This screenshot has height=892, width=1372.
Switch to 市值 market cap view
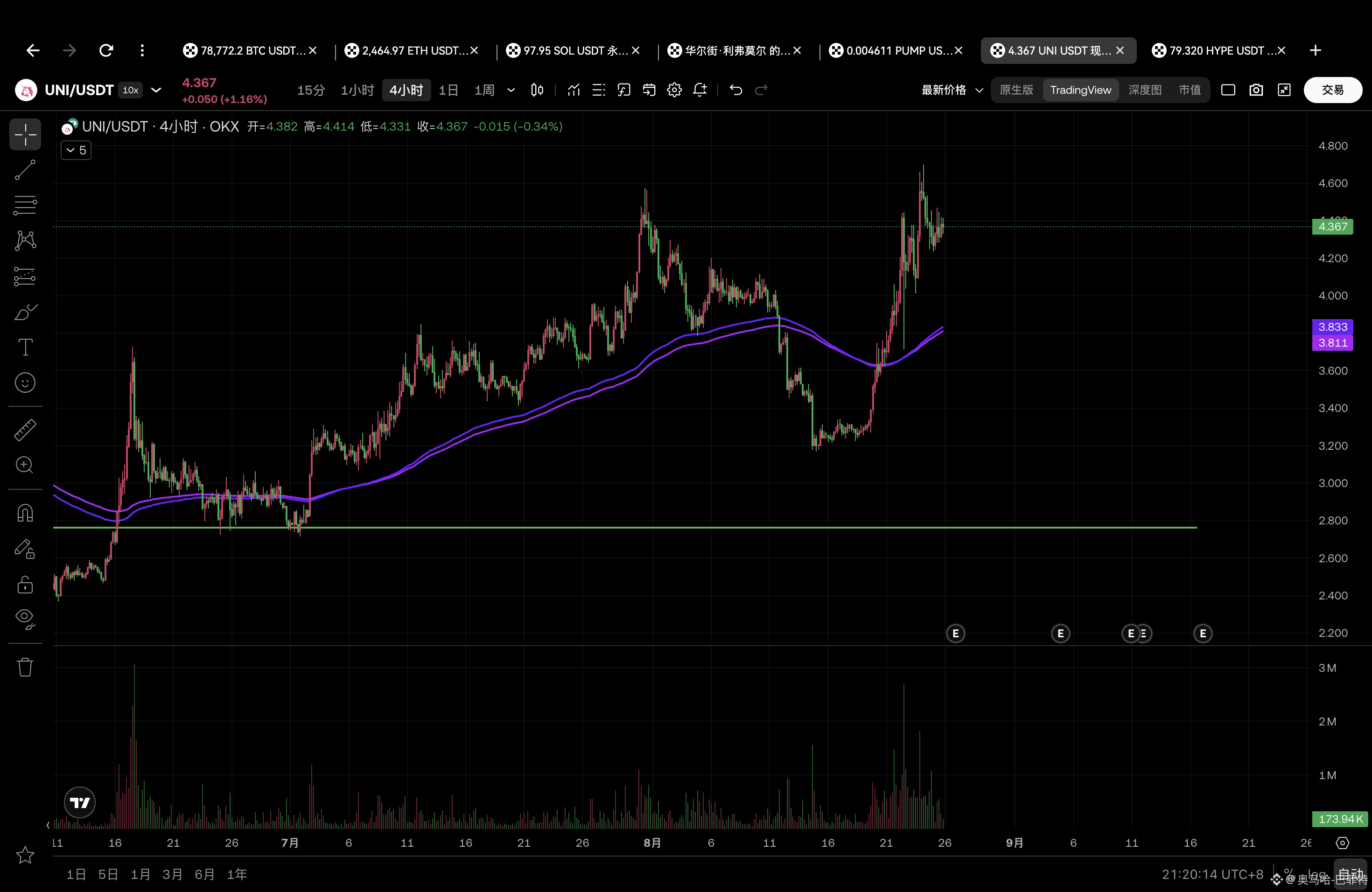click(x=1190, y=90)
